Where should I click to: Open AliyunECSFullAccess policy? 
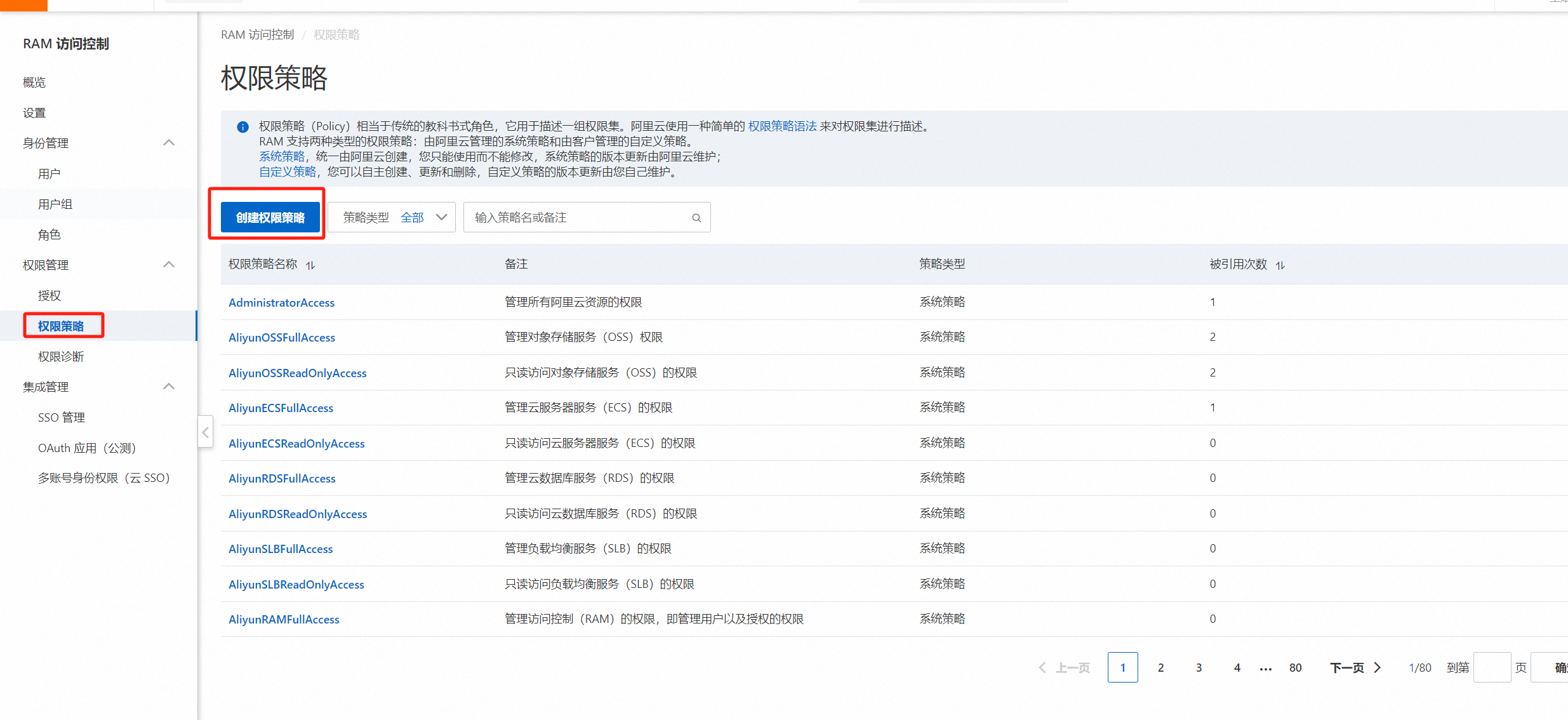coord(281,408)
